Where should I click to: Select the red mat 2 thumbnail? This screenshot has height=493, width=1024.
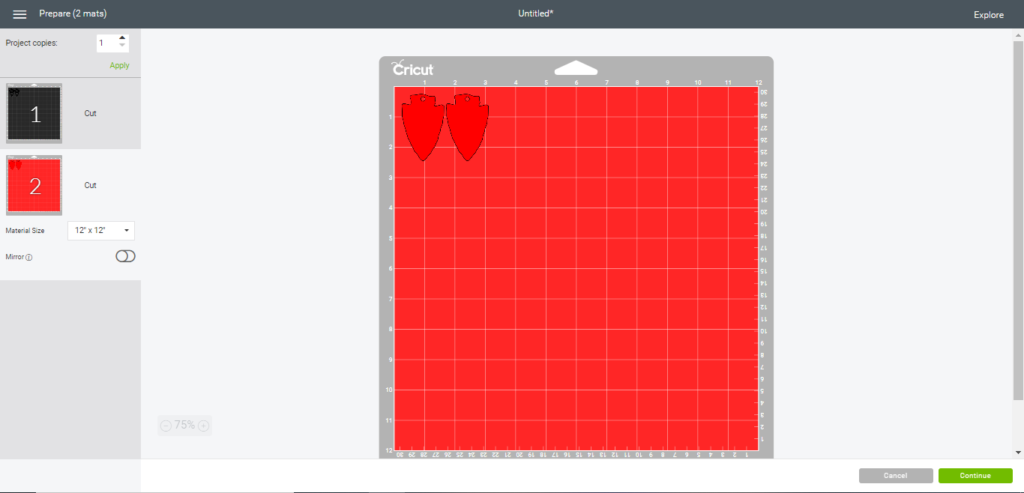34,185
